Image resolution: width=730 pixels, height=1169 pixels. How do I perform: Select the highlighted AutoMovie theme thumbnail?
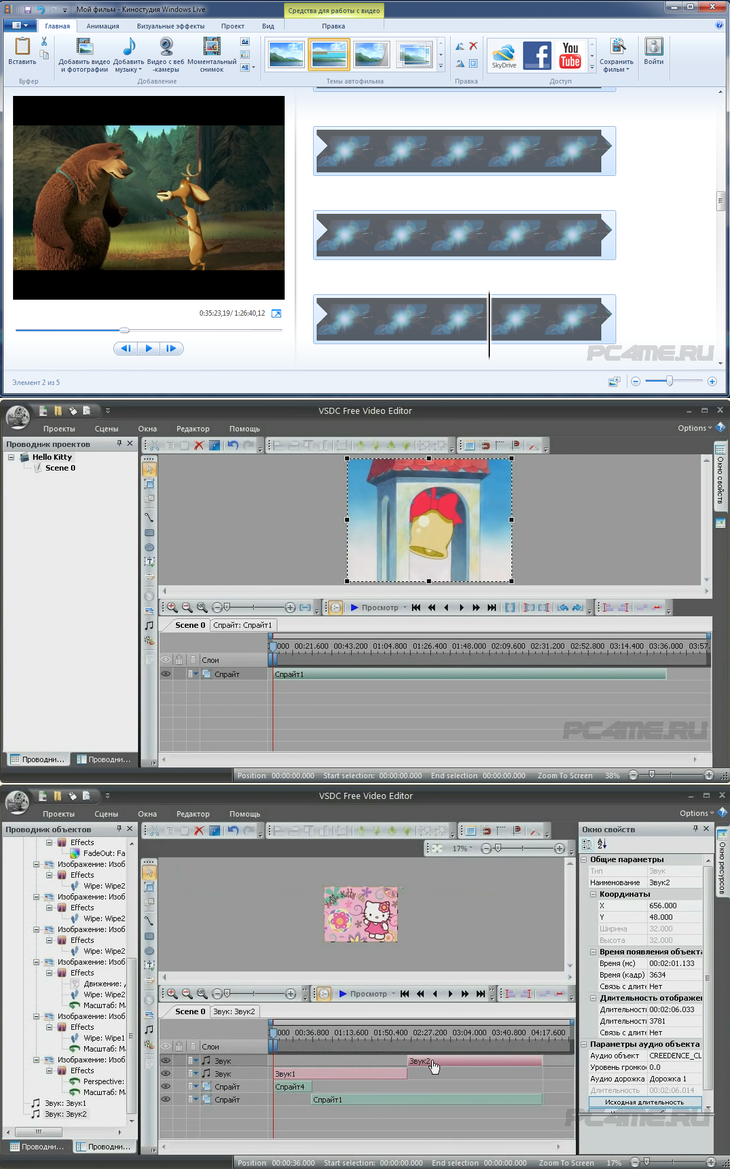pyautogui.click(x=329, y=54)
